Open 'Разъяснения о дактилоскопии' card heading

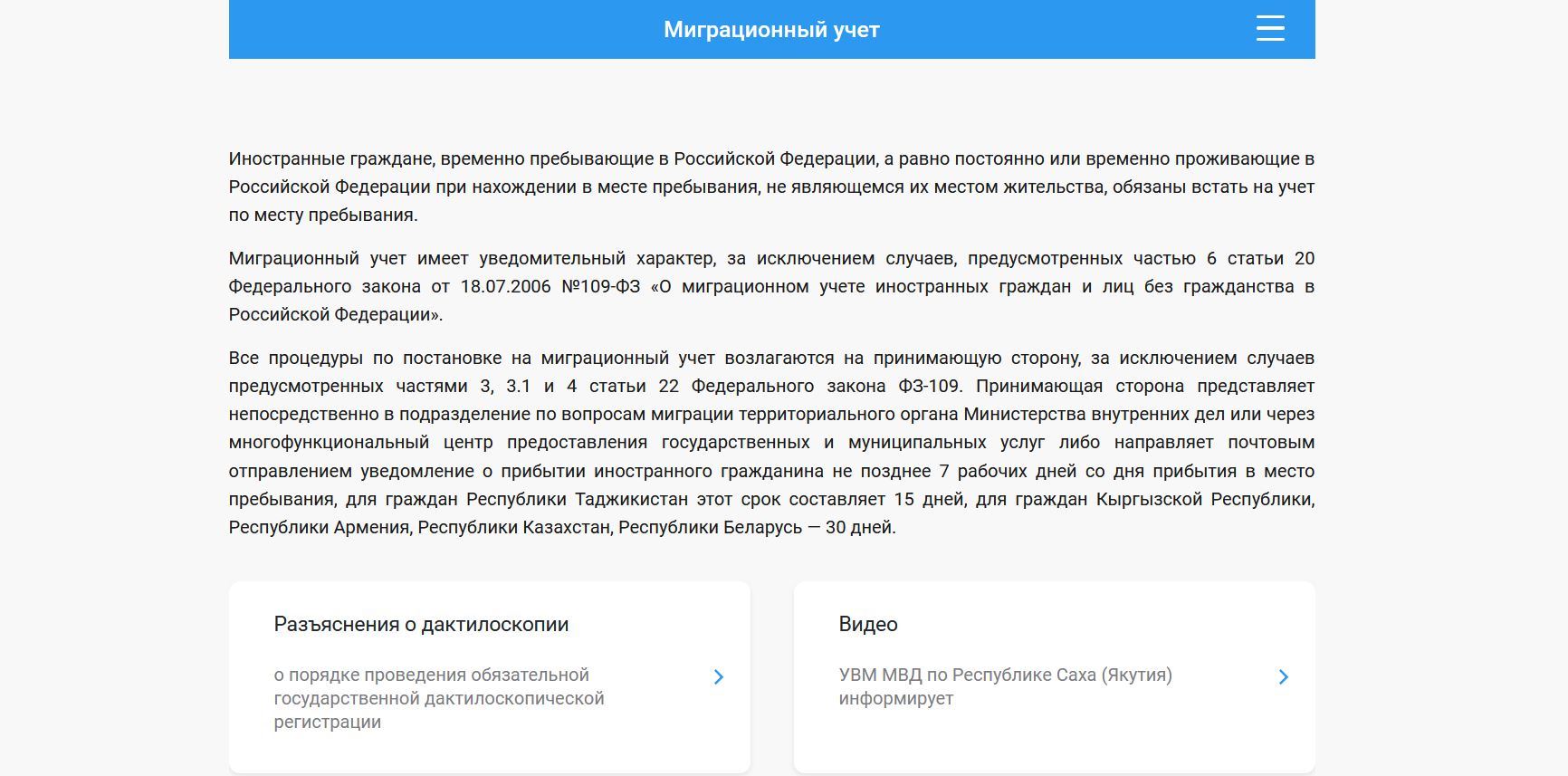pyautogui.click(x=421, y=624)
